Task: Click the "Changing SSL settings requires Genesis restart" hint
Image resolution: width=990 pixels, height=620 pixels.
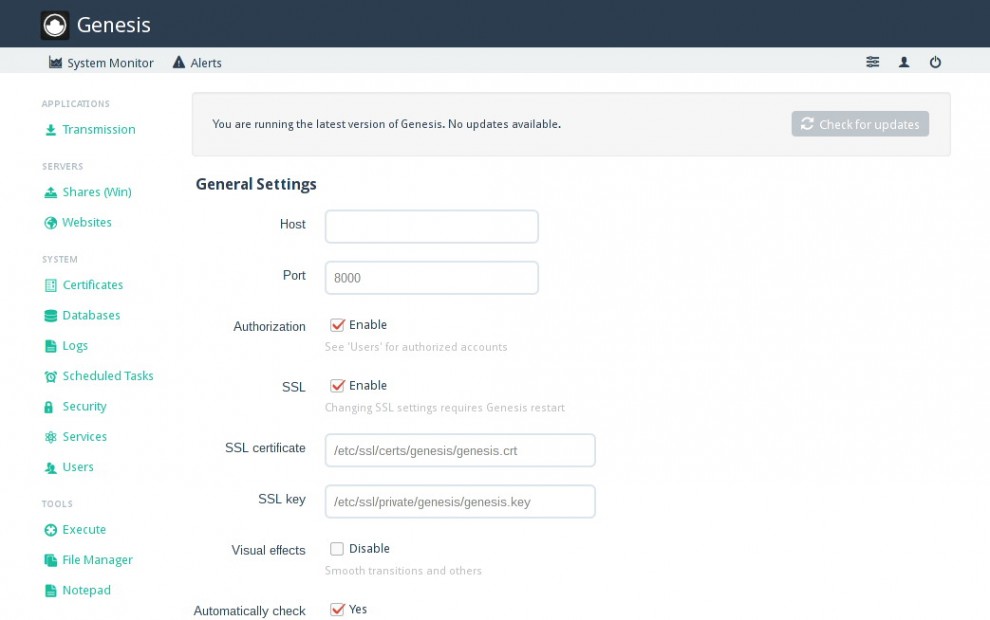Action: tap(444, 408)
